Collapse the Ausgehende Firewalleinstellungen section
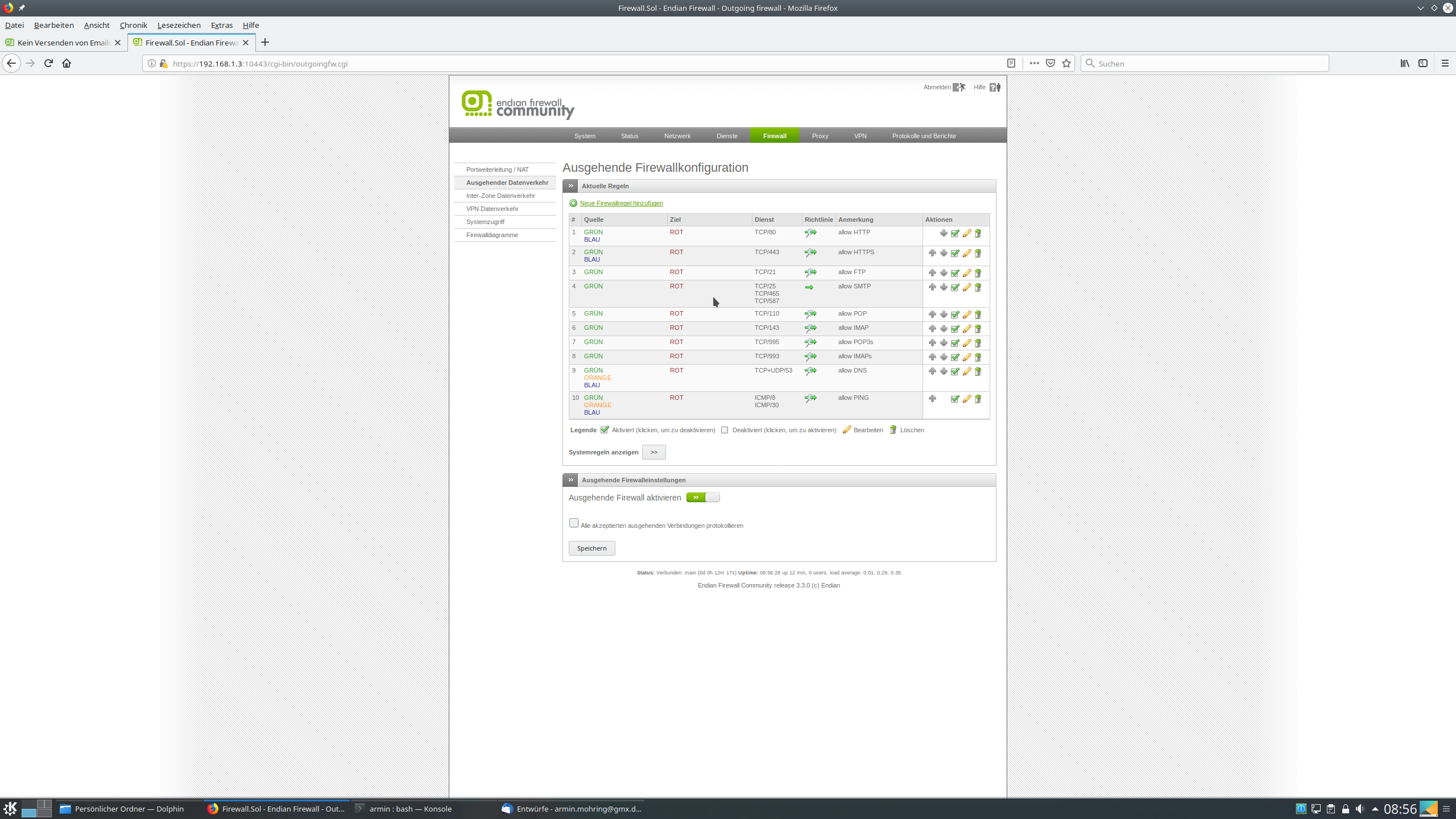 click(570, 480)
